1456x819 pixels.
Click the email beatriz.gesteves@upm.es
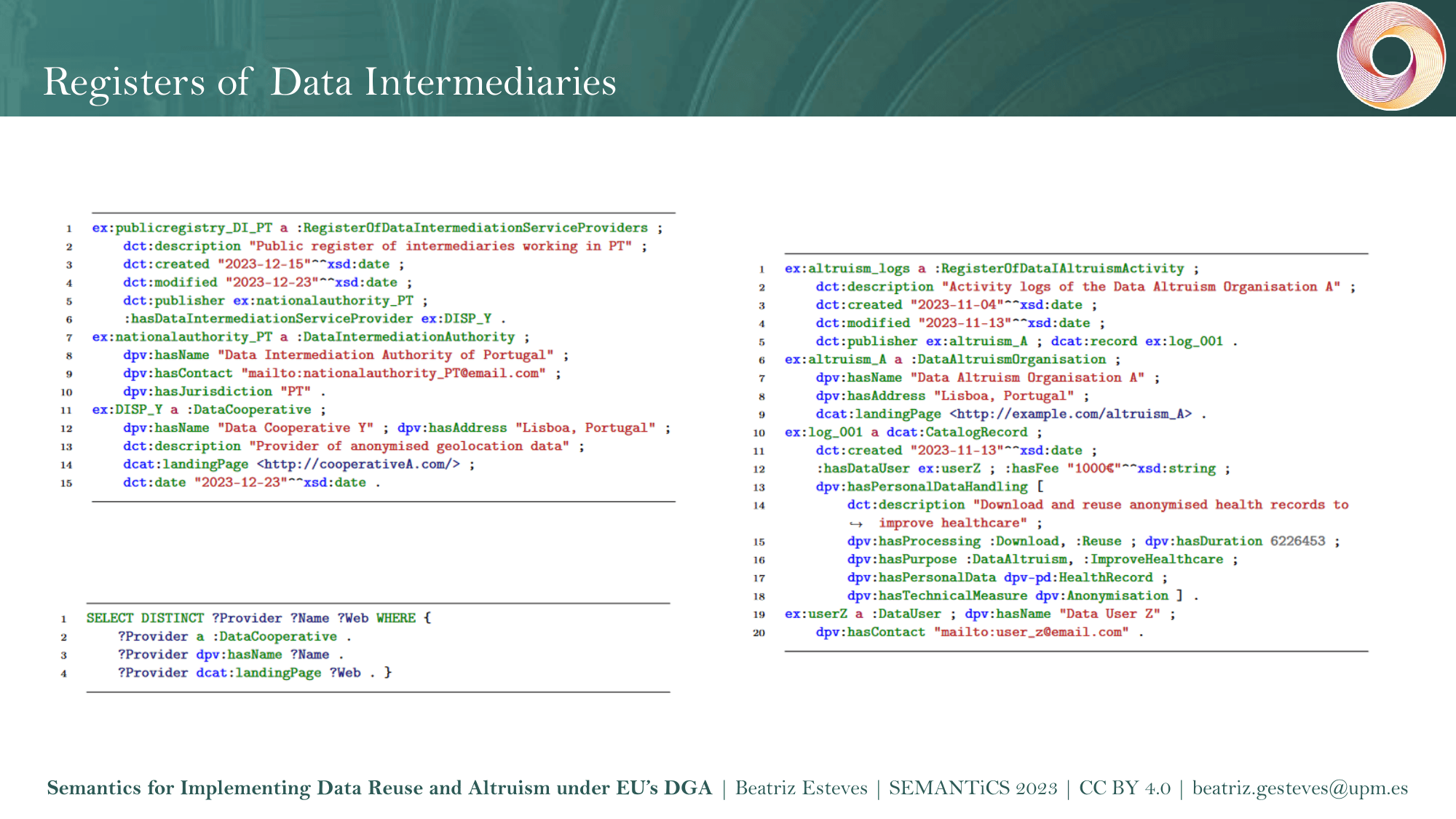click(x=1300, y=788)
